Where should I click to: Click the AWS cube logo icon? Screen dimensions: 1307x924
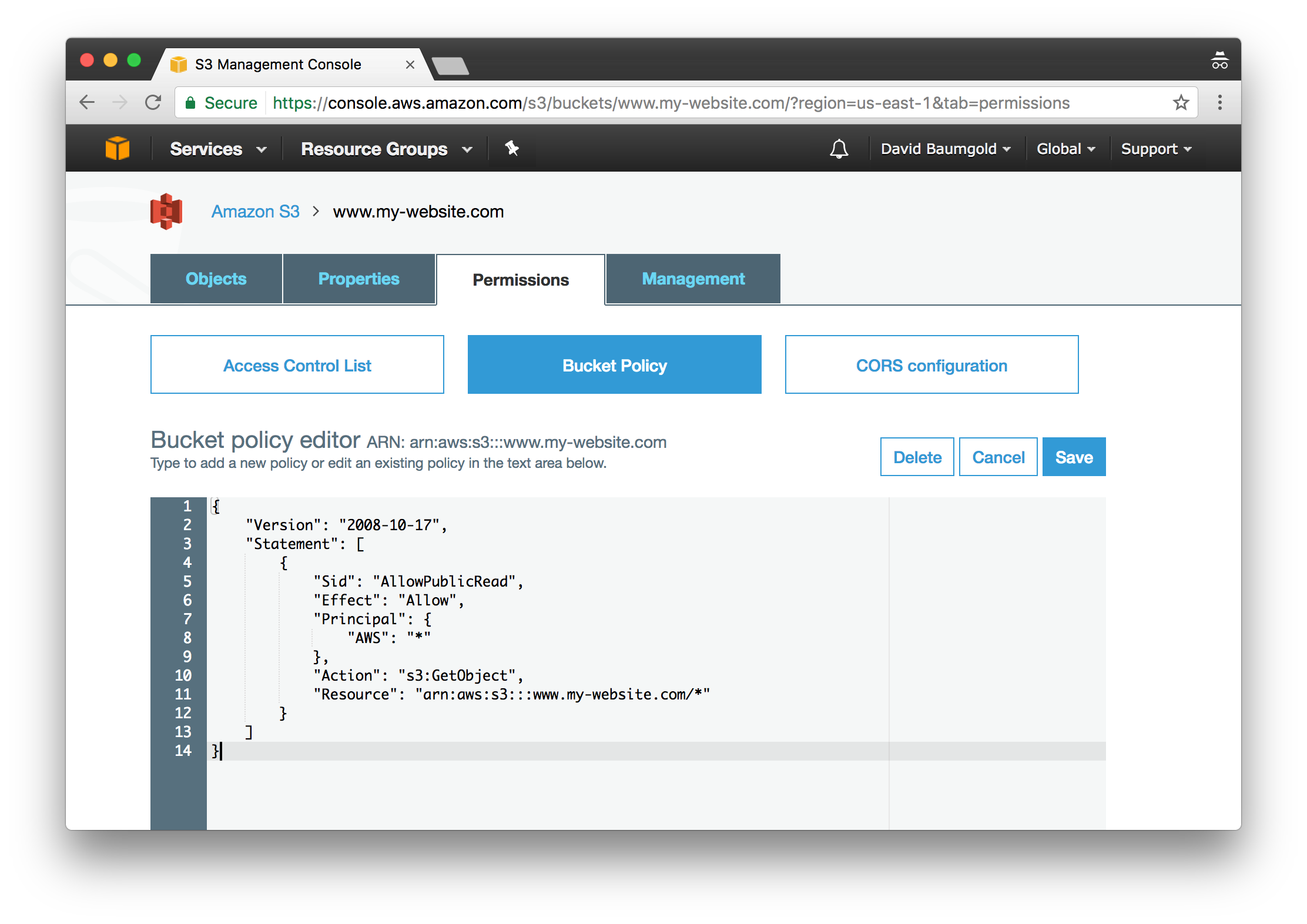117,148
